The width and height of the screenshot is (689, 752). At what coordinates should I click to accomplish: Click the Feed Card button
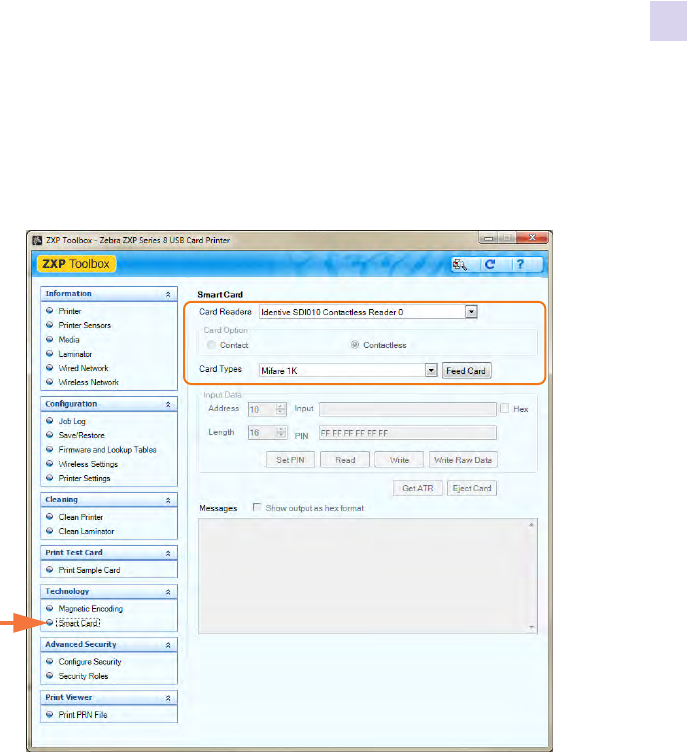[466, 371]
